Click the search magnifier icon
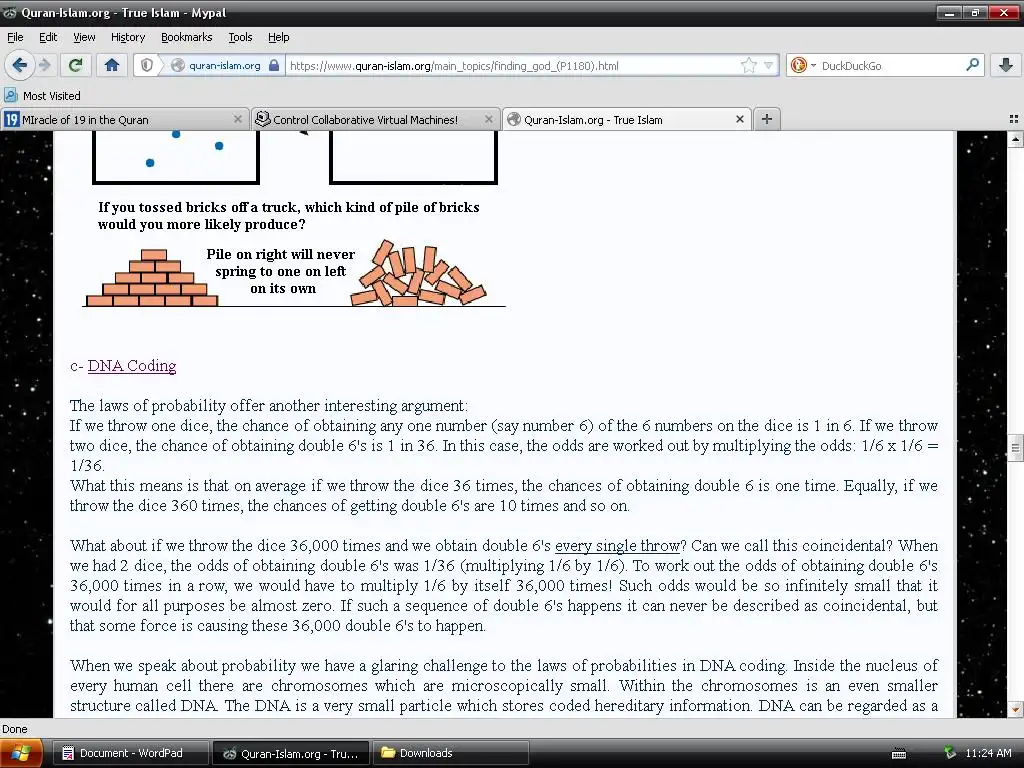The height and width of the screenshot is (768, 1024). click(972, 65)
